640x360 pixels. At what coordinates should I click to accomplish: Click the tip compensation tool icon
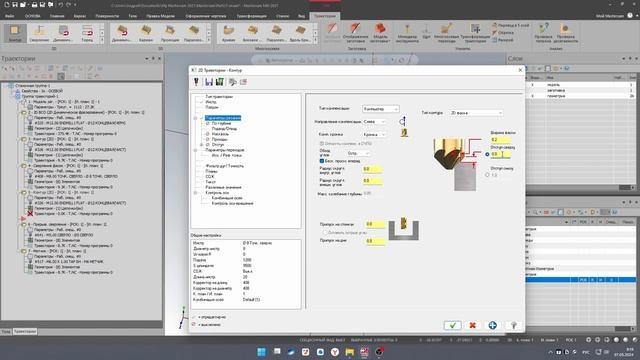(x=404, y=133)
